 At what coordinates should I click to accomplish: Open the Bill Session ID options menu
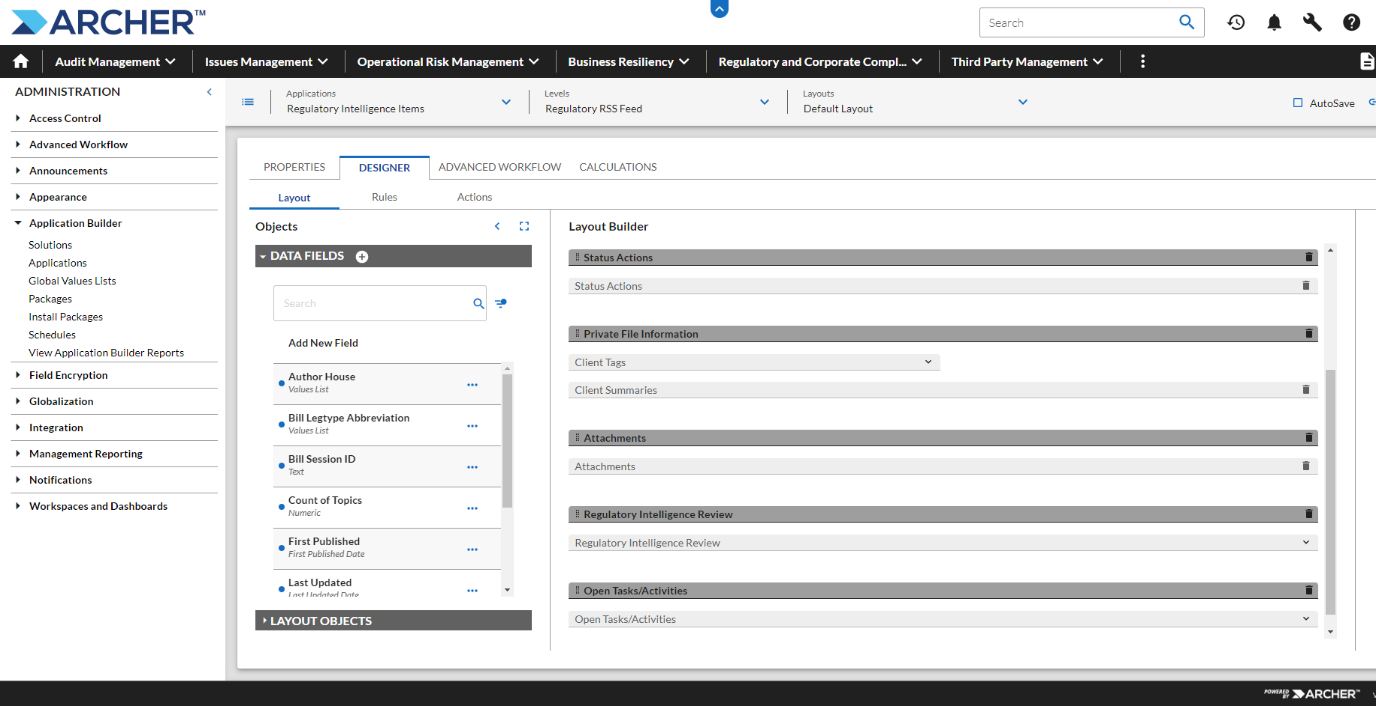(472, 466)
